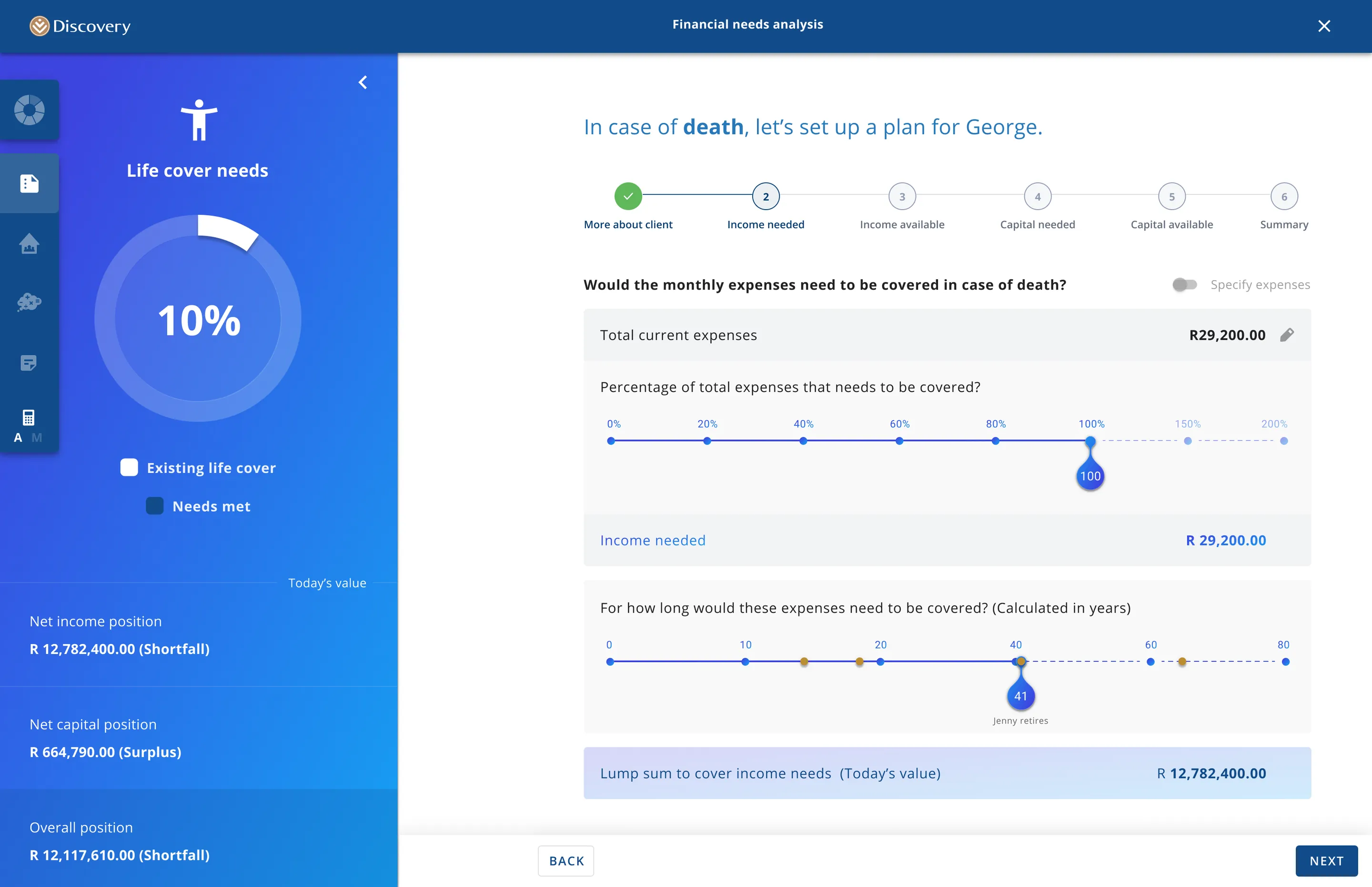This screenshot has height=887, width=1372.
Task: Select step 2 Income needed
Action: pyautogui.click(x=766, y=196)
